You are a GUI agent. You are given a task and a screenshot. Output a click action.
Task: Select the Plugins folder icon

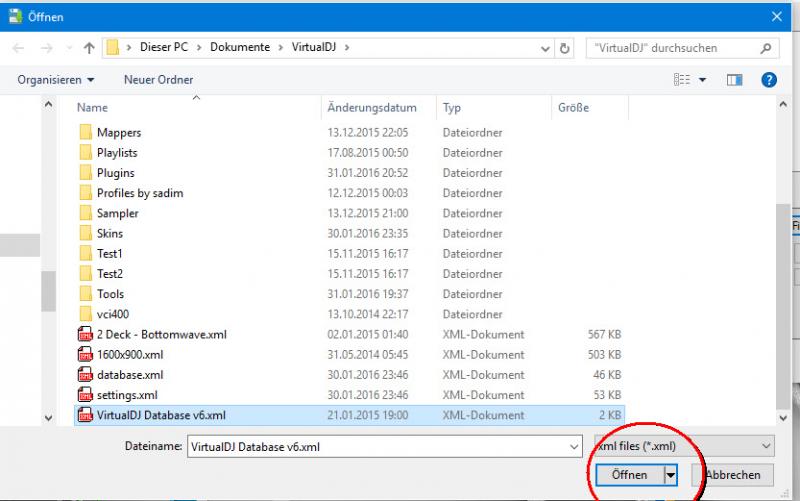86,172
